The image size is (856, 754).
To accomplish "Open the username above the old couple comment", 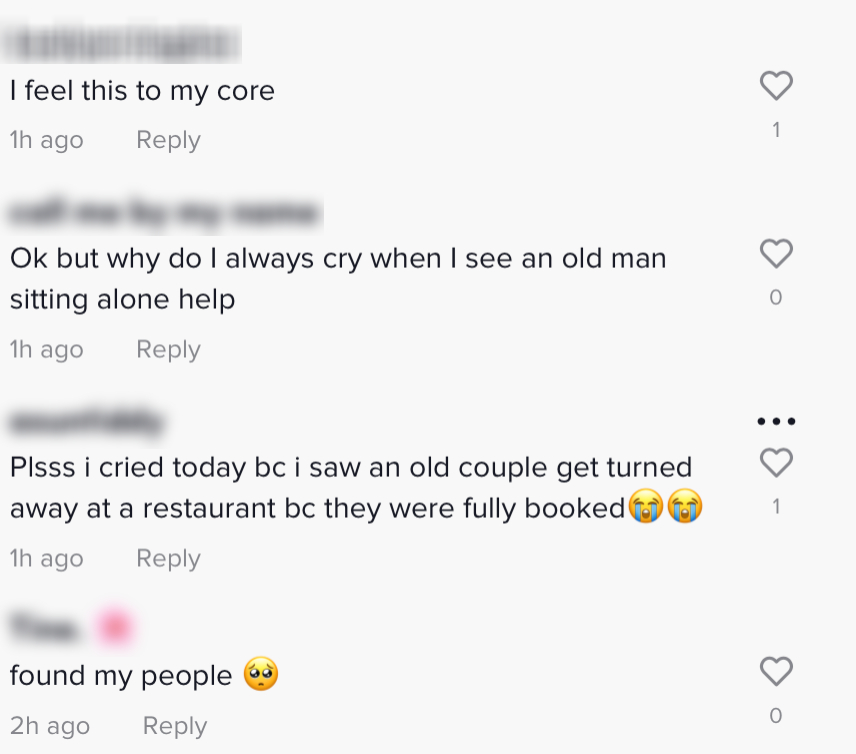I will [86, 422].
